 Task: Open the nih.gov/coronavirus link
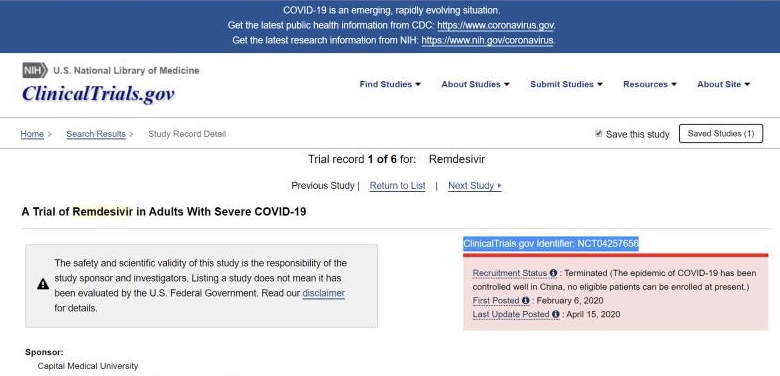tap(487, 40)
